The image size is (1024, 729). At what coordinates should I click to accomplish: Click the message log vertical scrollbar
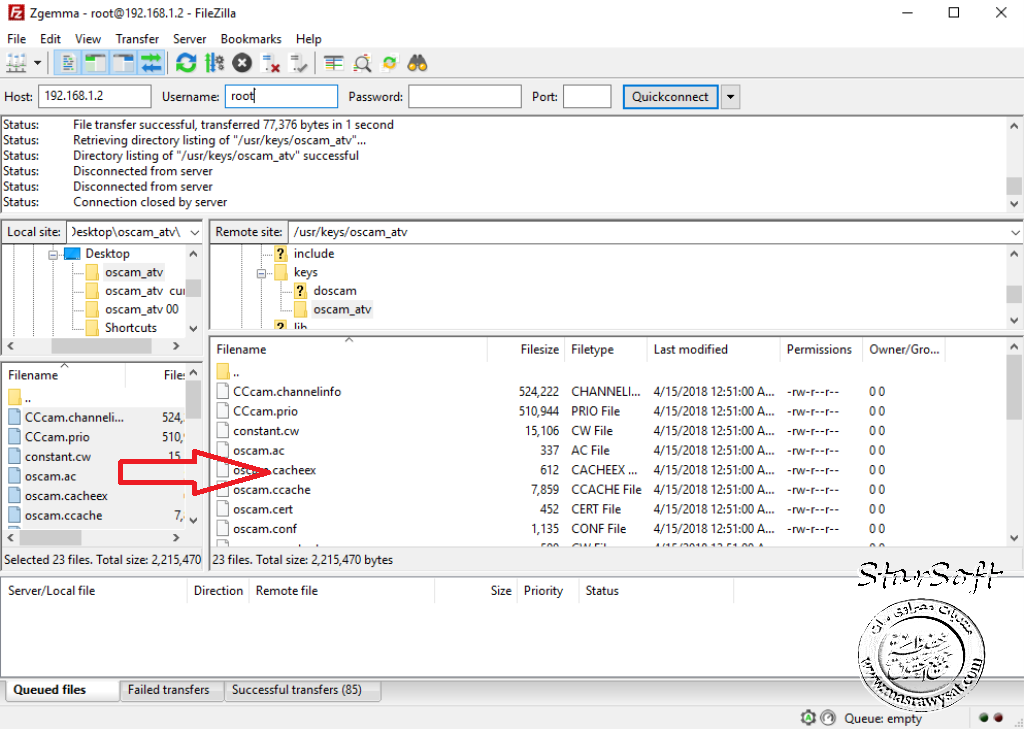tap(1014, 164)
